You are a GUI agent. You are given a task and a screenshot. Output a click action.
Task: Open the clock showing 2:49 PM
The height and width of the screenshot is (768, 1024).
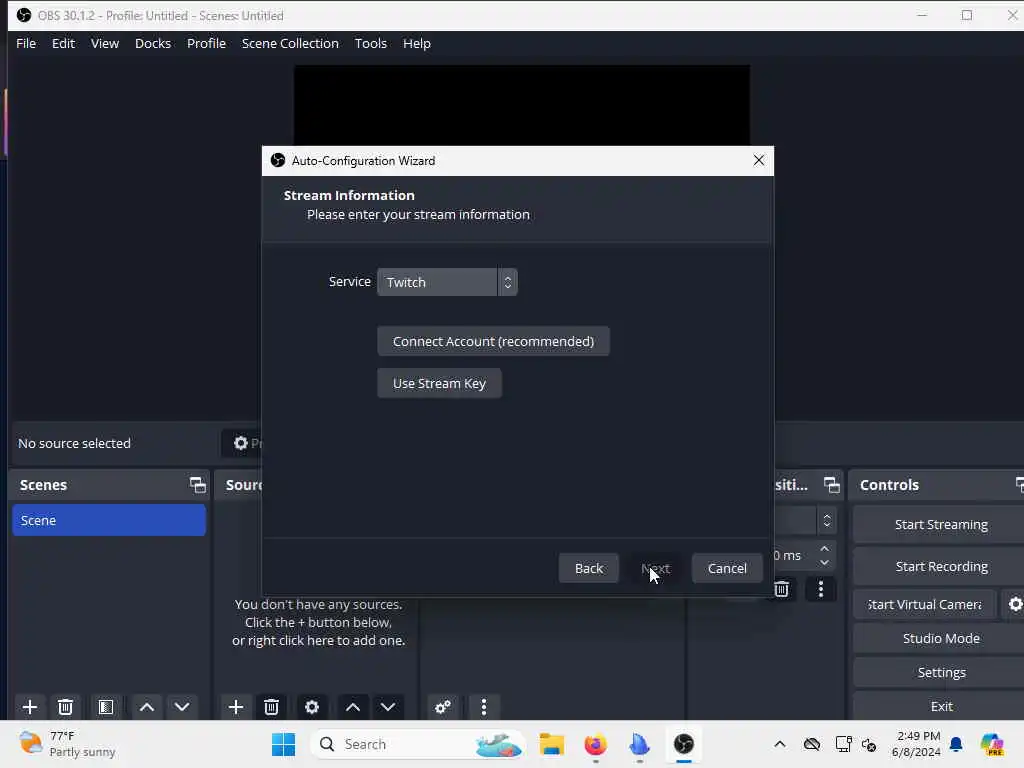click(916, 744)
